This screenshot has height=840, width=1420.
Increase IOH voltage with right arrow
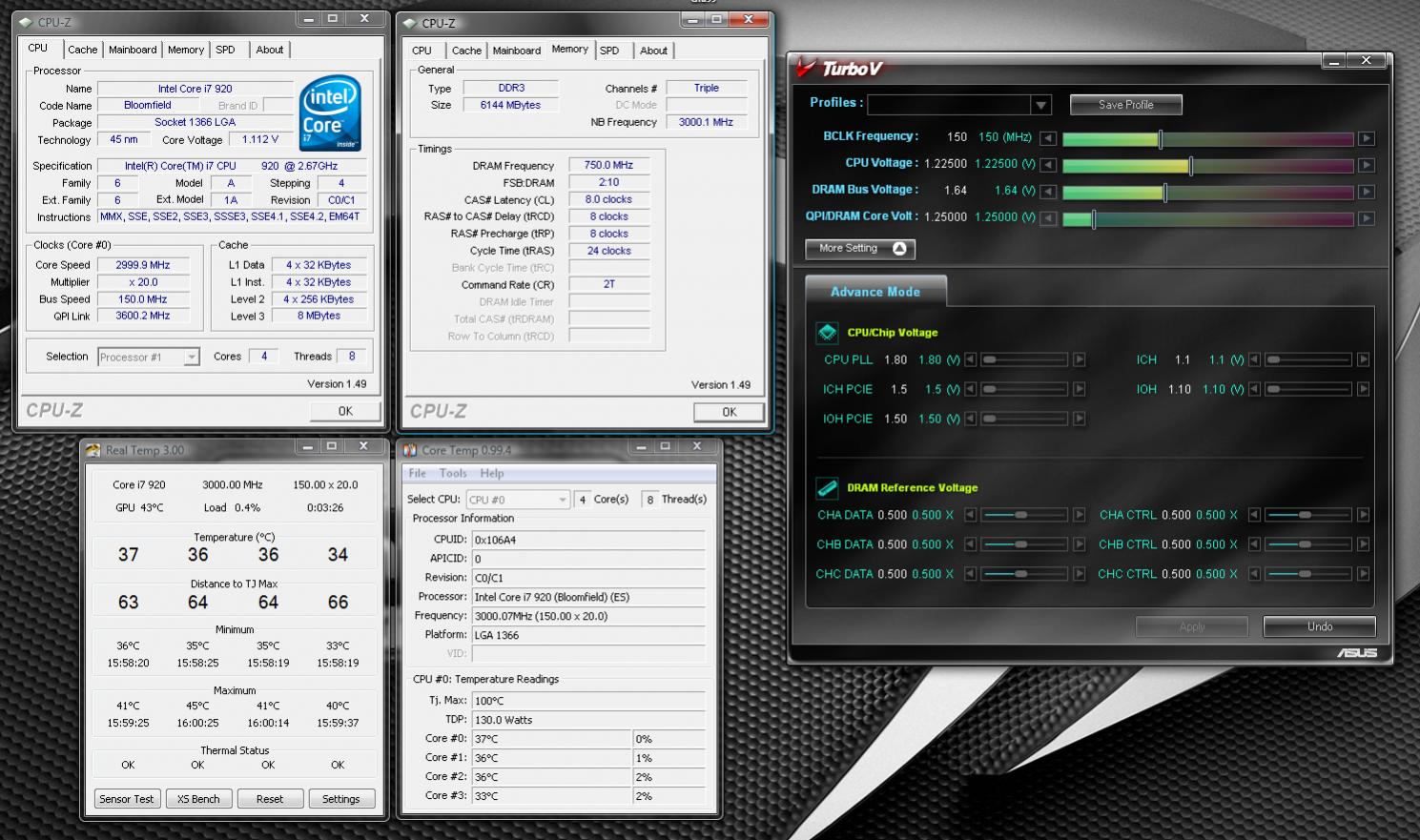click(x=1364, y=389)
